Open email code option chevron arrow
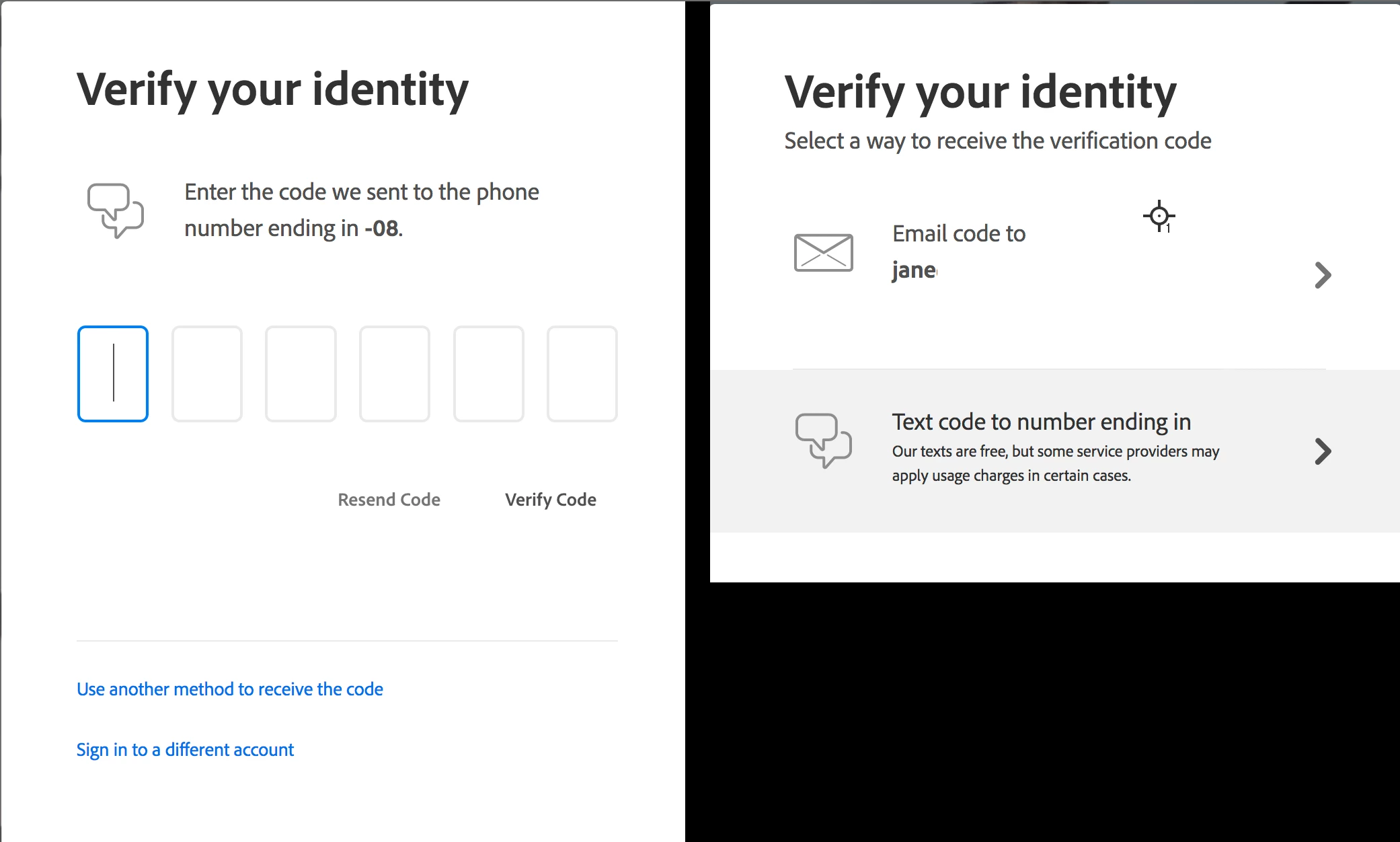 point(1322,275)
